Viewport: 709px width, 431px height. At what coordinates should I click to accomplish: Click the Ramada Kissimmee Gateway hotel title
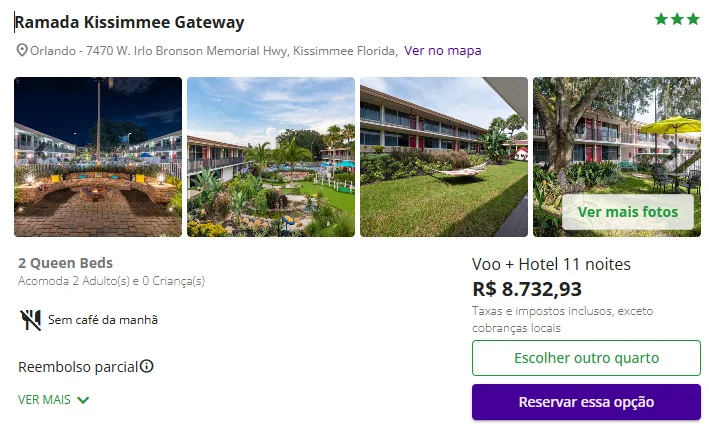tap(130, 22)
